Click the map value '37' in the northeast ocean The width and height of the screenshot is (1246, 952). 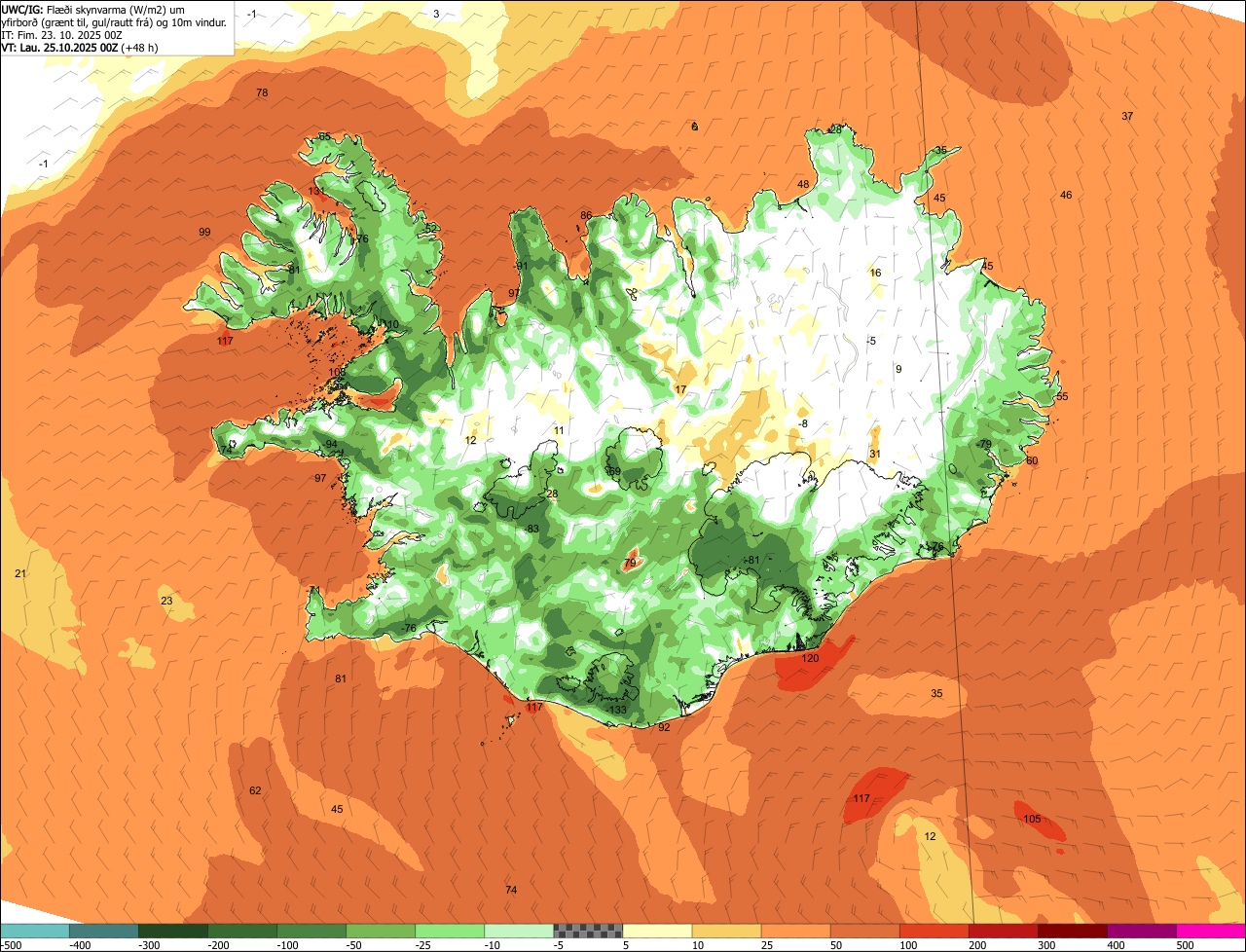1127,116
